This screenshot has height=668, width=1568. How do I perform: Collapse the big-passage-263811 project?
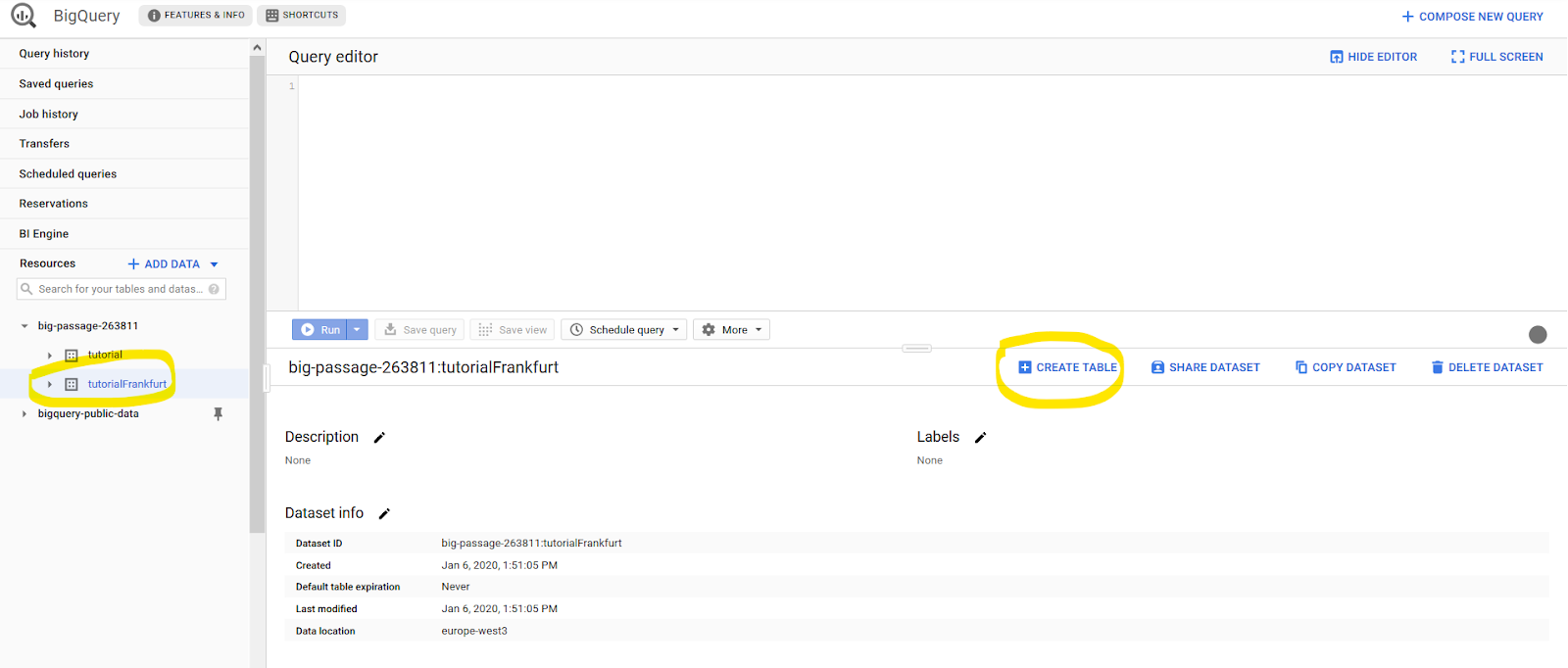(x=24, y=326)
